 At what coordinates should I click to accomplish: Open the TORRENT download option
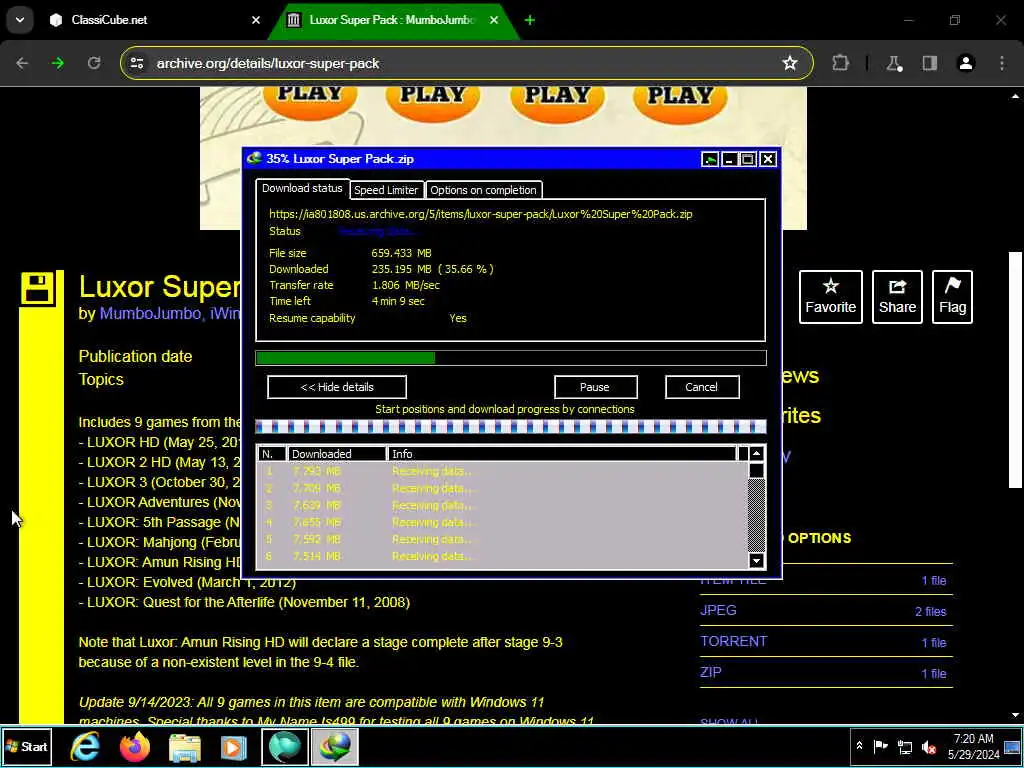click(x=733, y=641)
